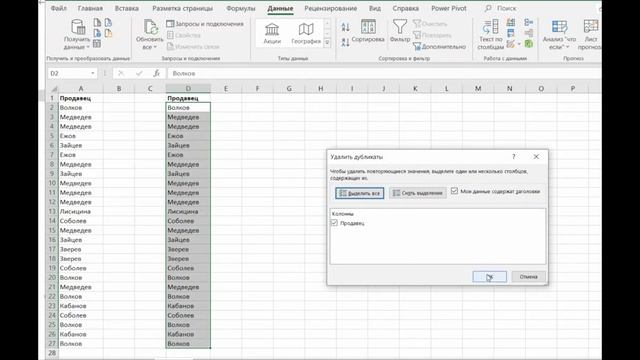Viewport: 640px width, 360px height.
Task: Click the Flash Fill icon in data tools
Action: [x=511, y=23]
